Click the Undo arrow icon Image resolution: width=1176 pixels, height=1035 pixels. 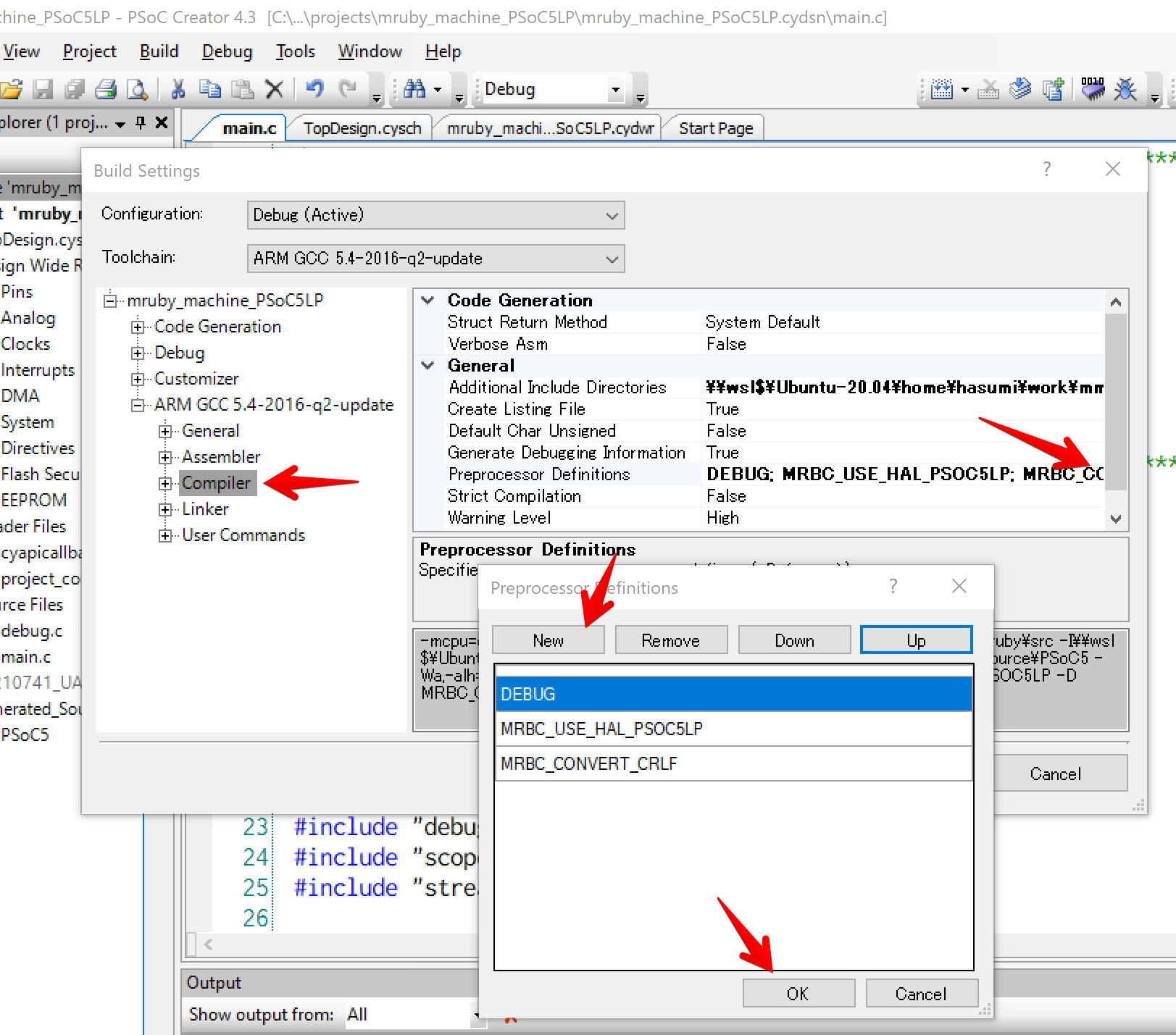pyautogui.click(x=314, y=89)
